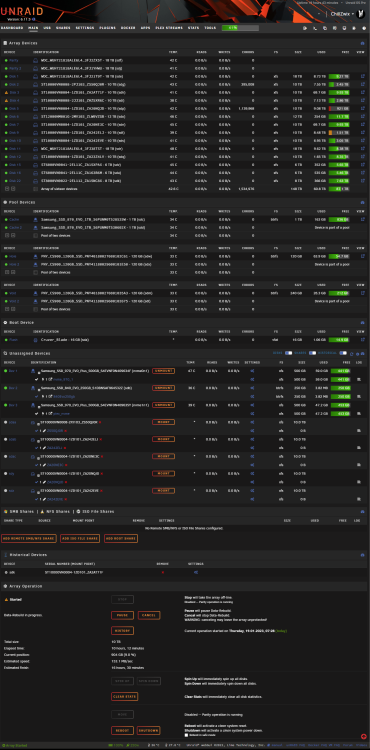Open settings icon for Dev 3

[252, 405]
